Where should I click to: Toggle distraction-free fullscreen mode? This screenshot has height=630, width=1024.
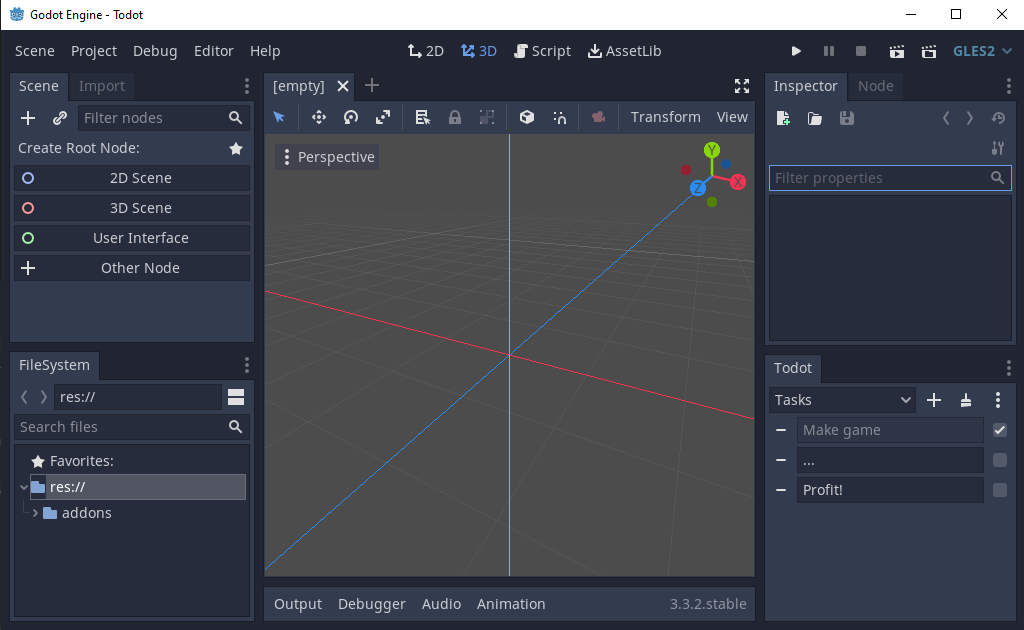[x=742, y=86]
